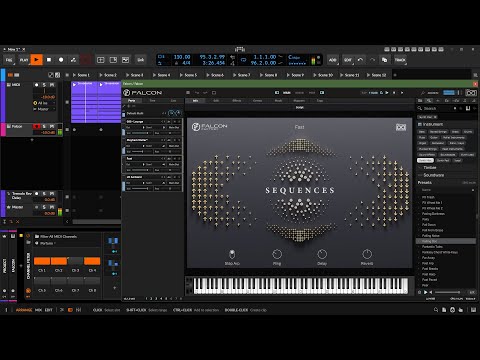
Task: Select the Parts tab in Falcon
Action: point(132,100)
